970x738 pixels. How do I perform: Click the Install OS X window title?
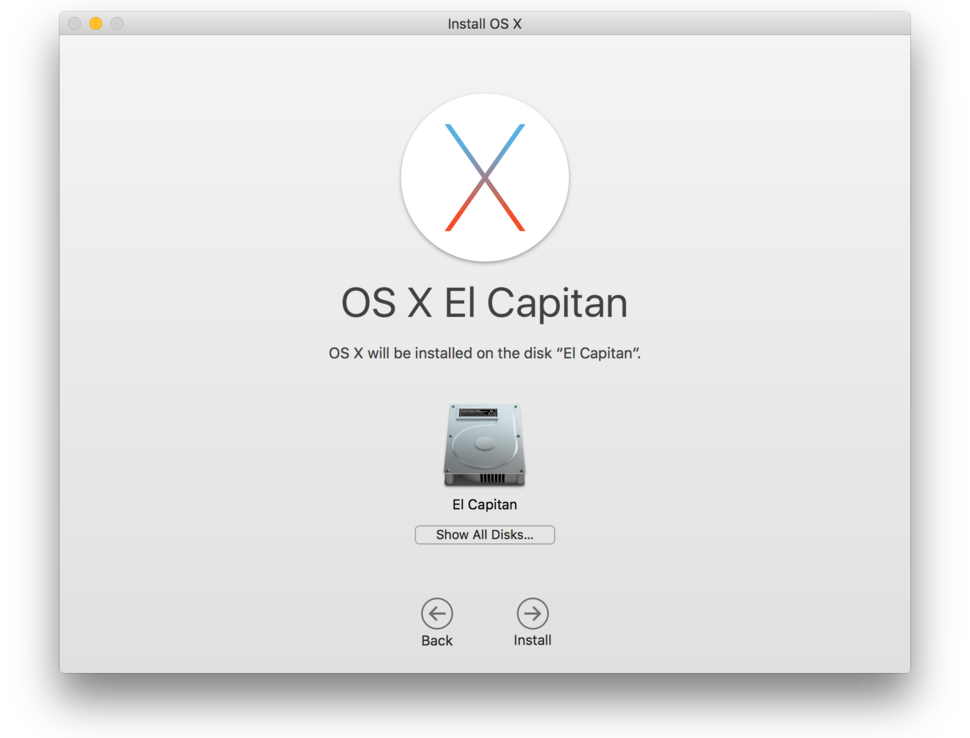(484, 24)
